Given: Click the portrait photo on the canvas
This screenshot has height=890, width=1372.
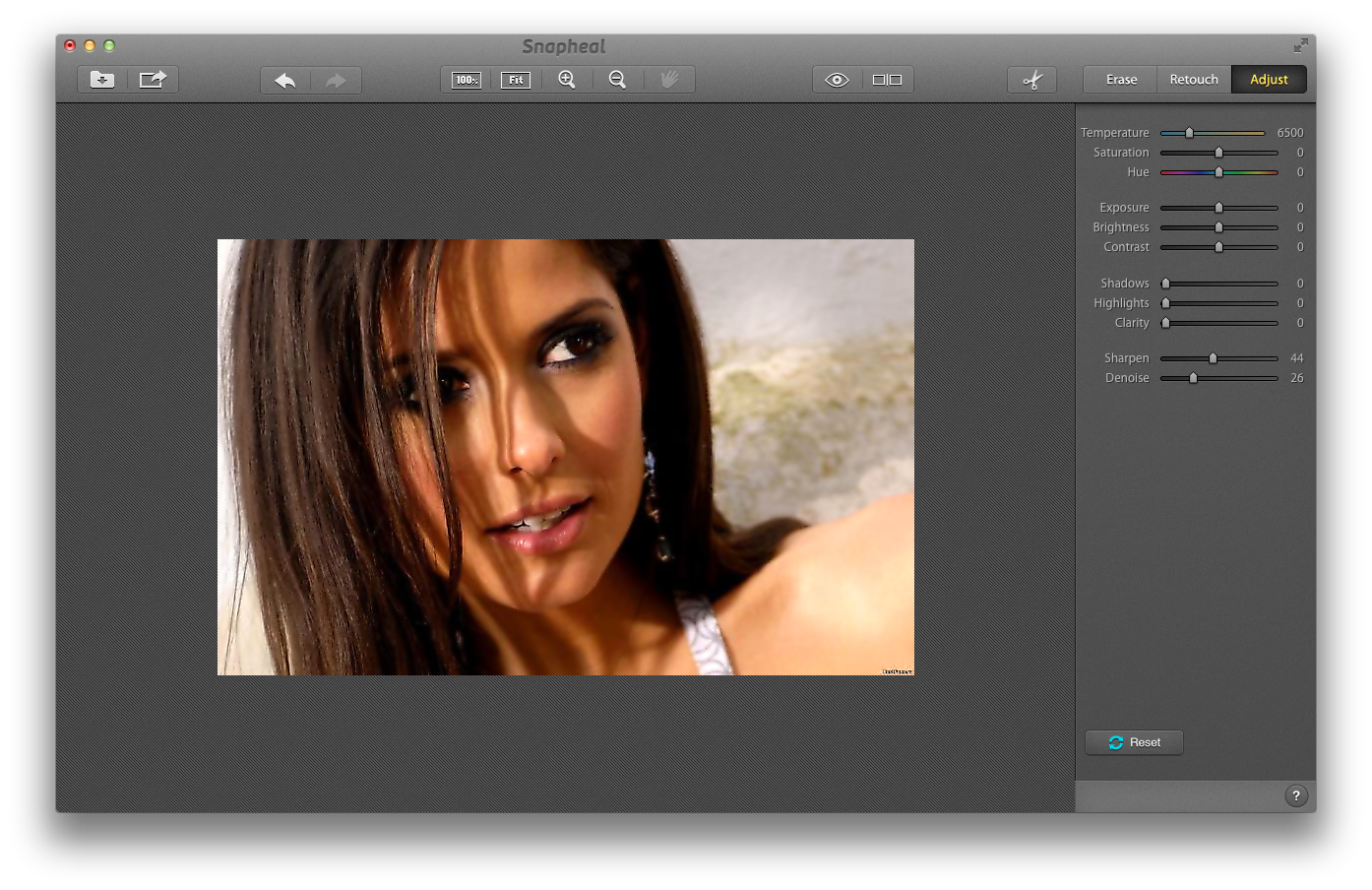Looking at the screenshot, I should point(565,457).
